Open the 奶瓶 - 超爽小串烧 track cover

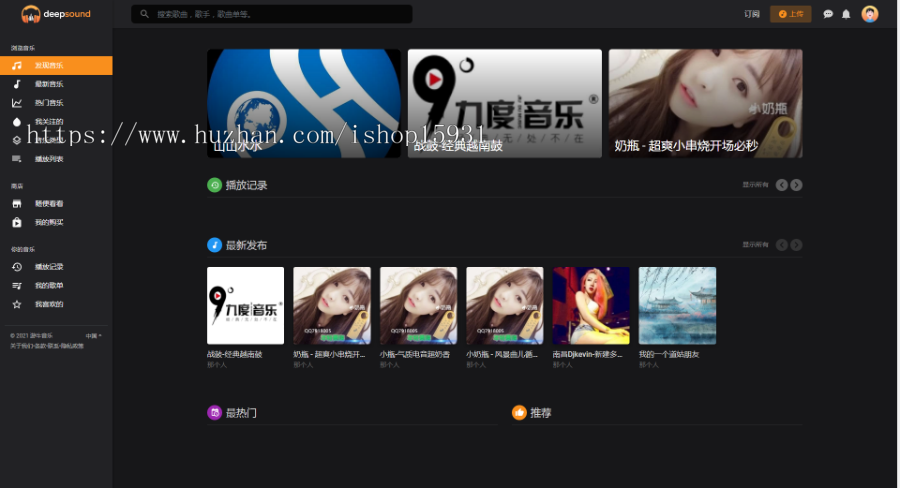(332, 305)
